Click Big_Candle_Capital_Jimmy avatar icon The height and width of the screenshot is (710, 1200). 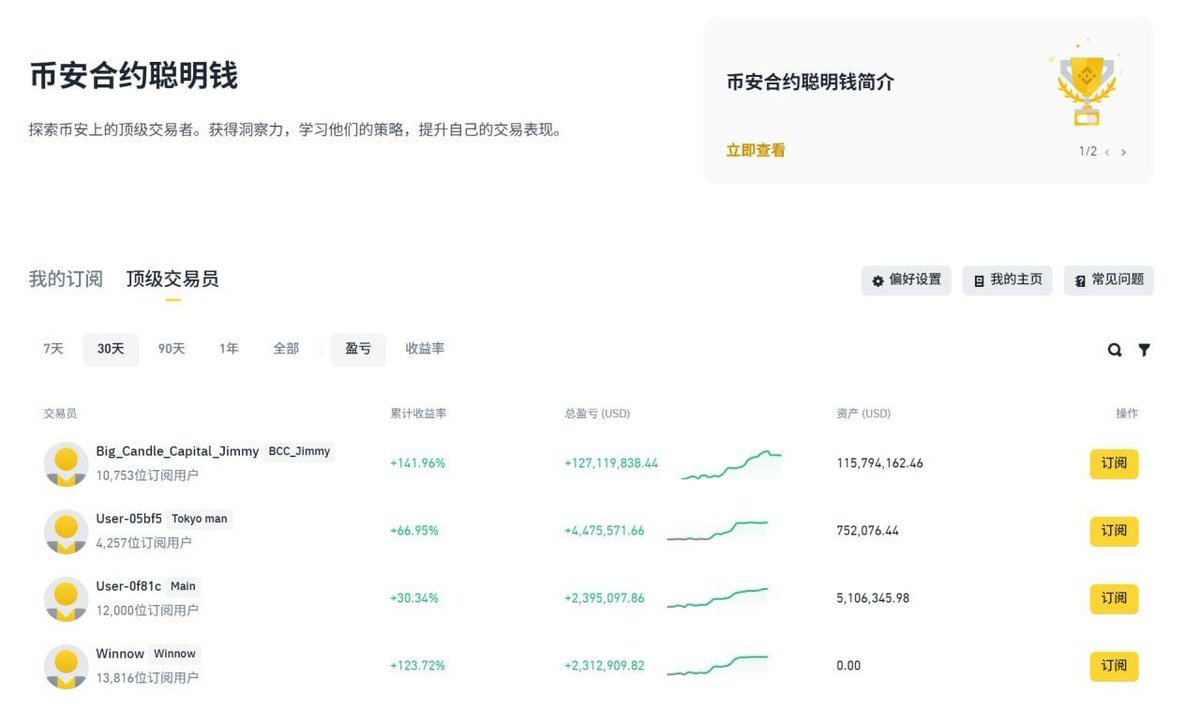tap(66, 464)
